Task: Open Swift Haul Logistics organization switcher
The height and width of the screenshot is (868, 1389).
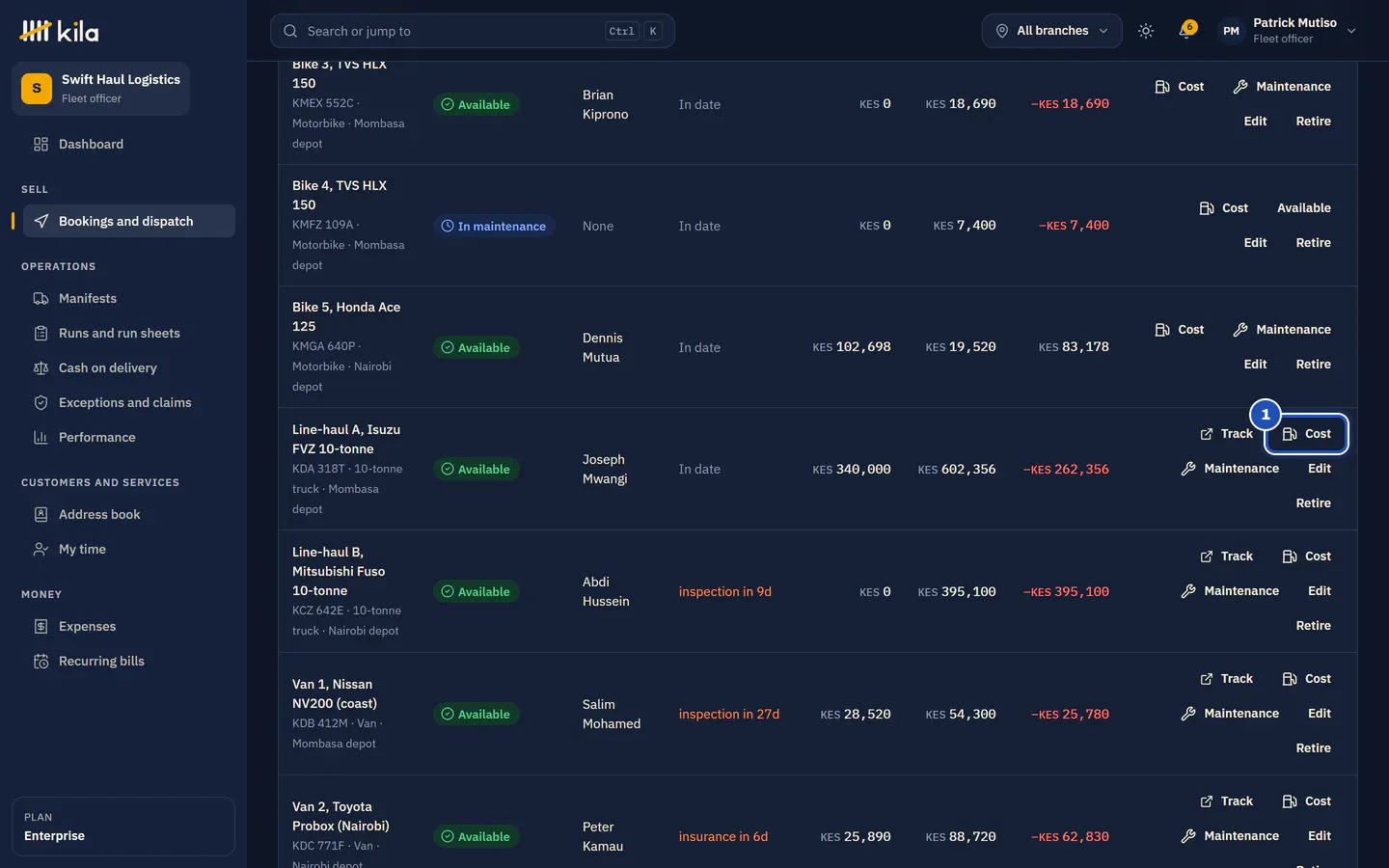Action: click(101, 89)
